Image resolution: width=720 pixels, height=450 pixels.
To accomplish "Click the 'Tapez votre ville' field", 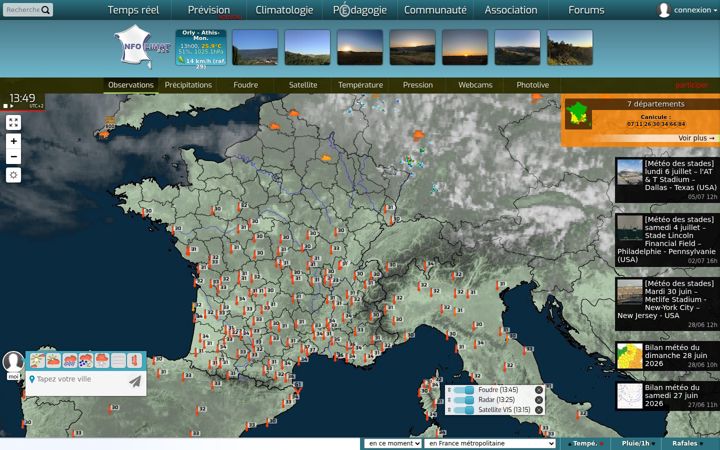I will point(80,379).
